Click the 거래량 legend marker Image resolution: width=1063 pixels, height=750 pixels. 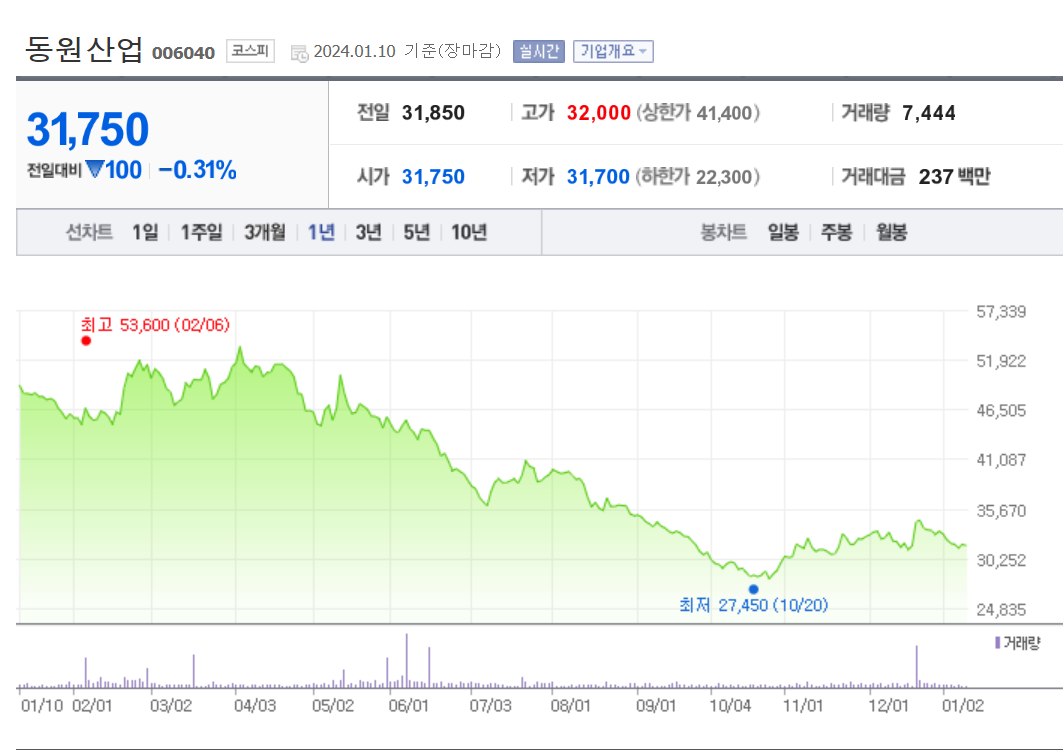tap(997, 642)
